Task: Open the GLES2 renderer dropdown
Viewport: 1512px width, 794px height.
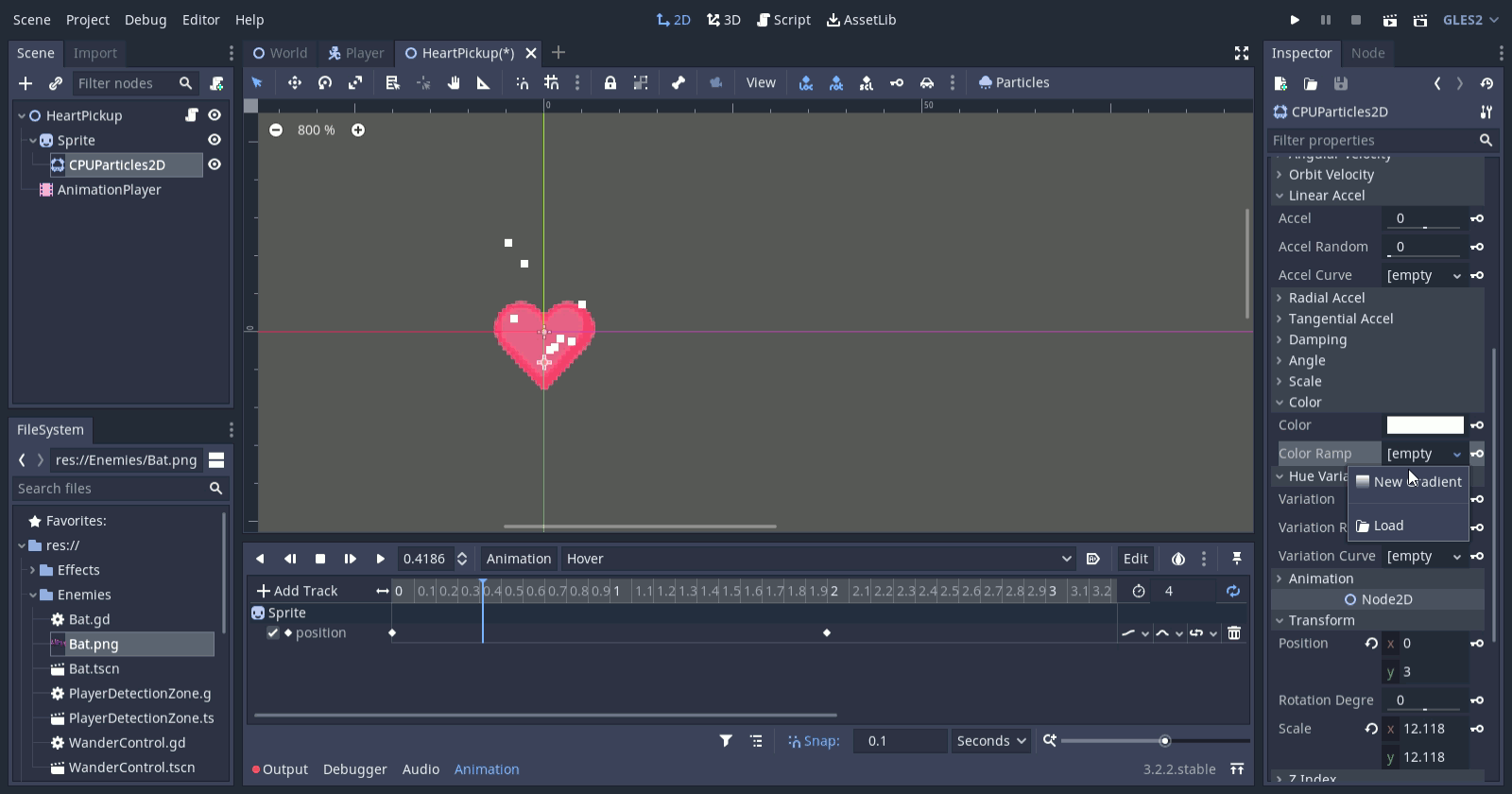Action: 1471,20
